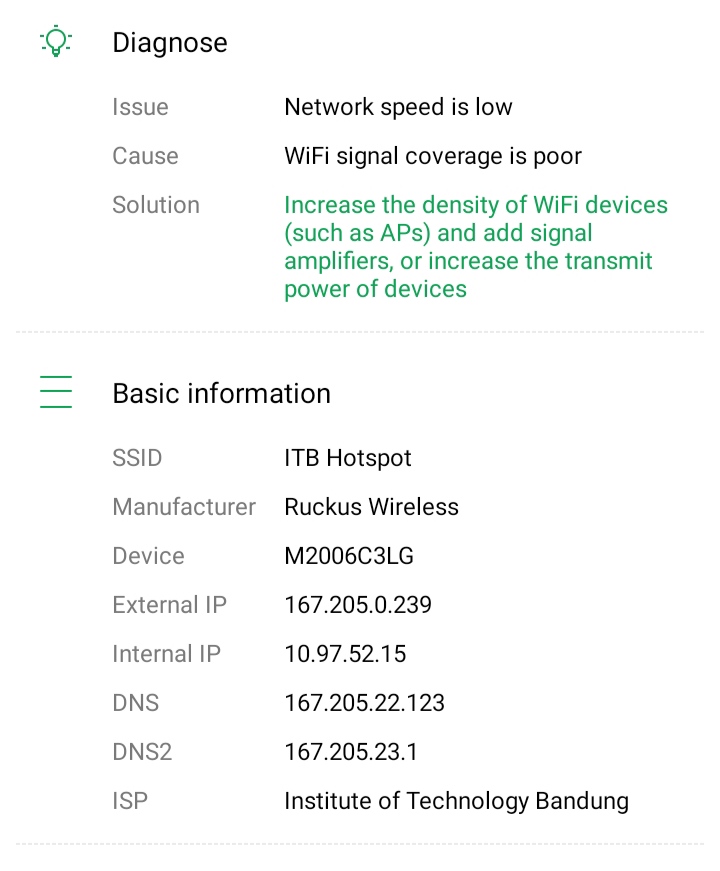720x871 pixels.
Task: Select the ITB Hotspot SSID value
Action: tap(348, 458)
